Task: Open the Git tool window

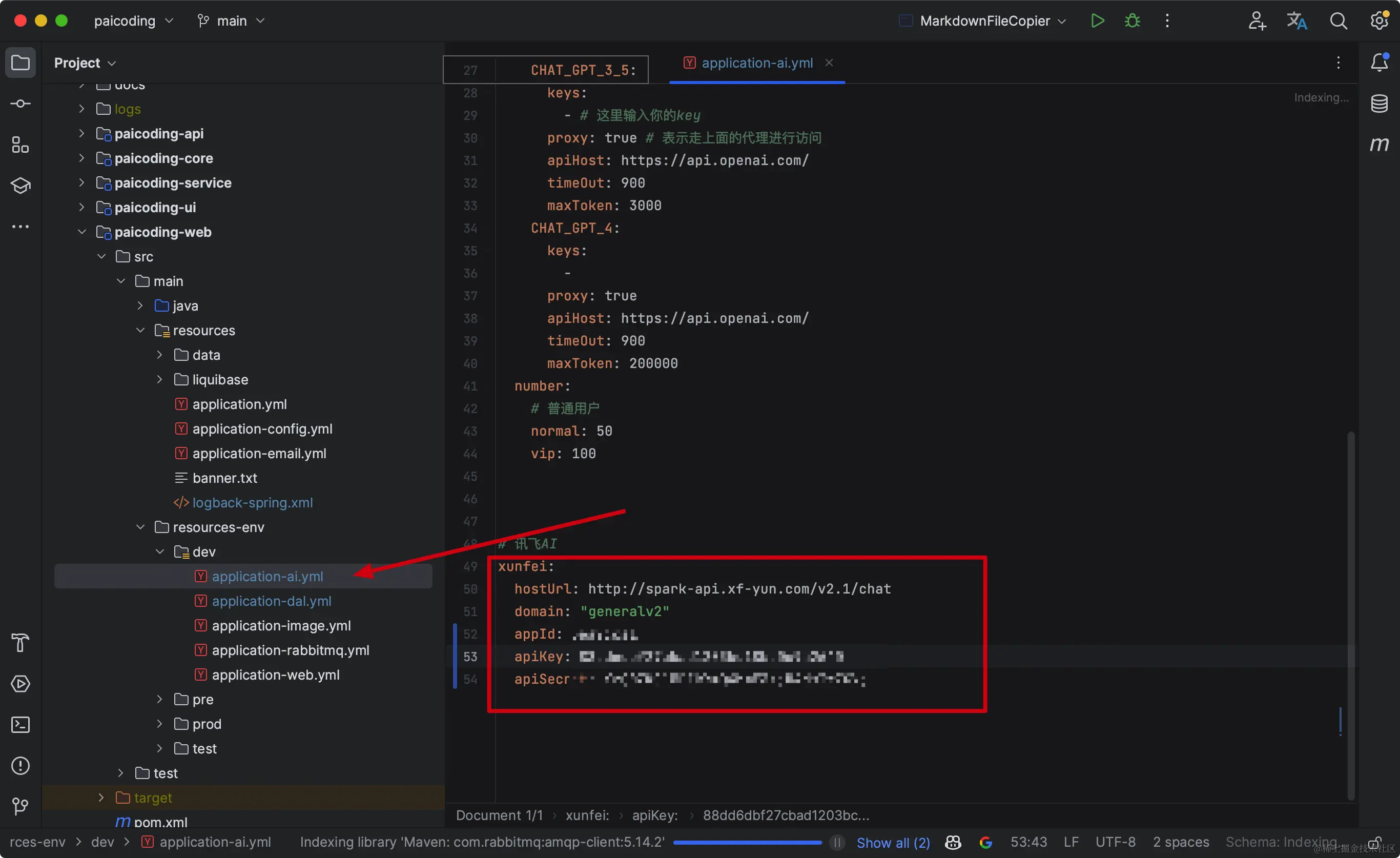Action: pyautogui.click(x=20, y=806)
